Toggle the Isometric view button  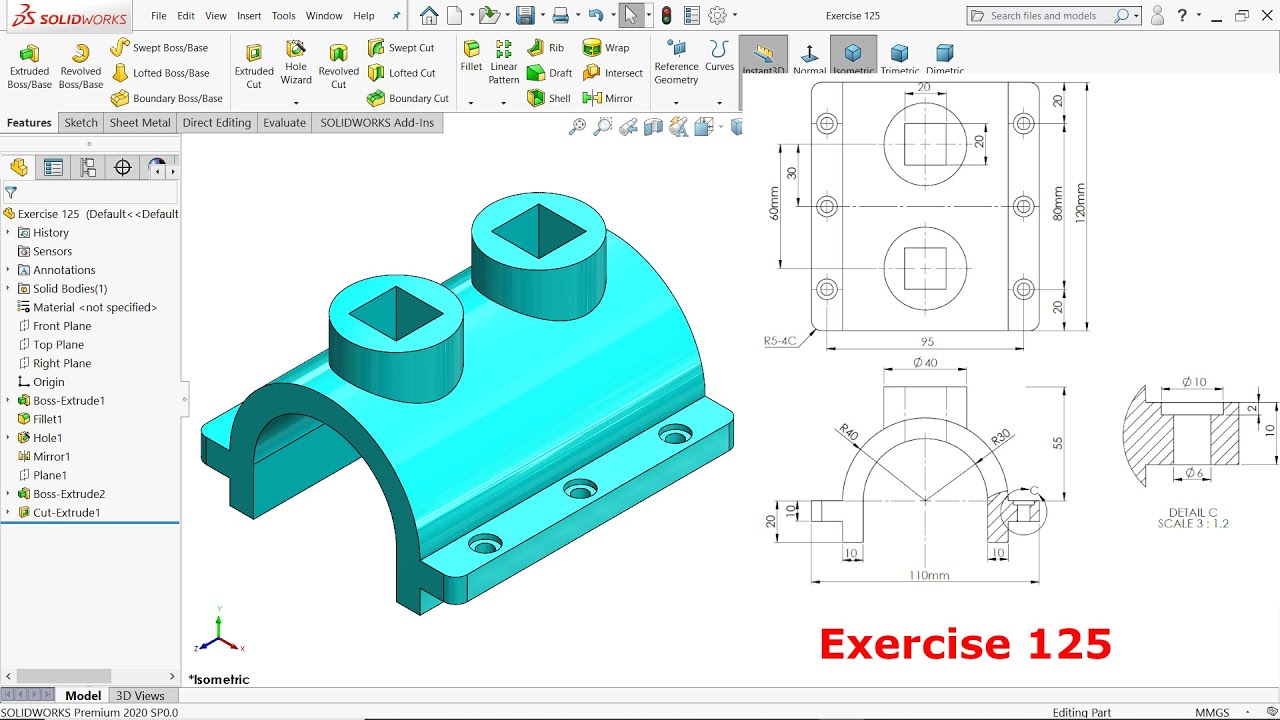tap(853, 56)
